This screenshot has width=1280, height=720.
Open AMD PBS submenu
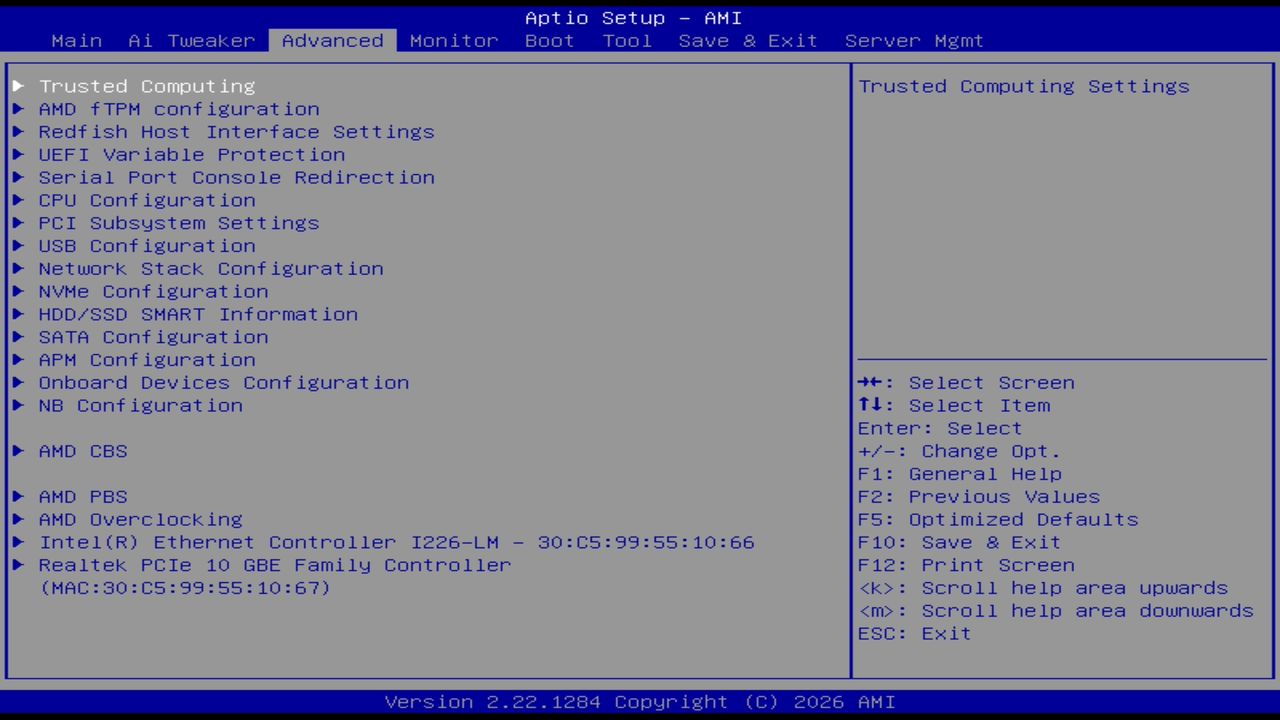tap(83, 497)
